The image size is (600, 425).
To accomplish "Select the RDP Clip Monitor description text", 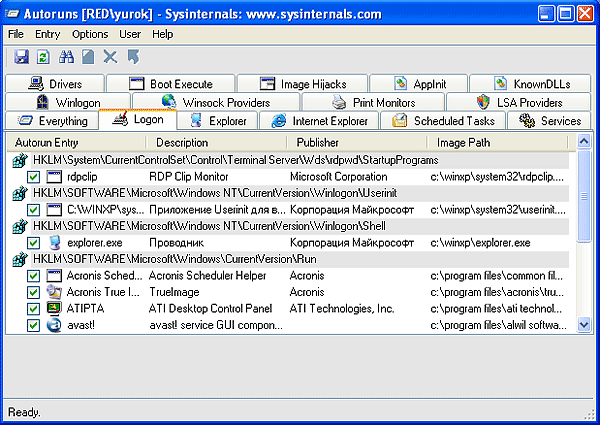I will 189,177.
